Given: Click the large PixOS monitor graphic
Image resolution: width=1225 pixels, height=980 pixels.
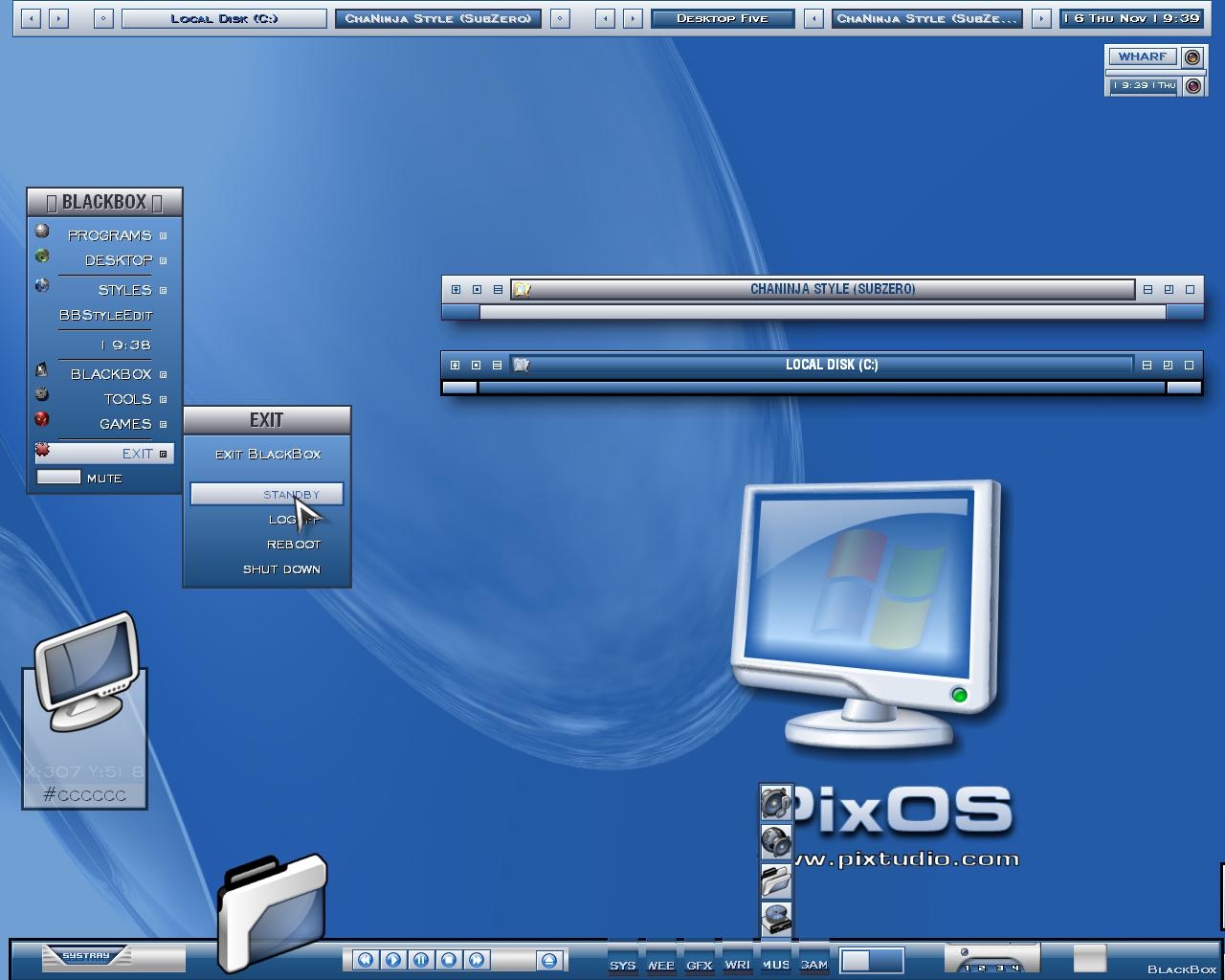Looking at the screenshot, I should click(866, 612).
